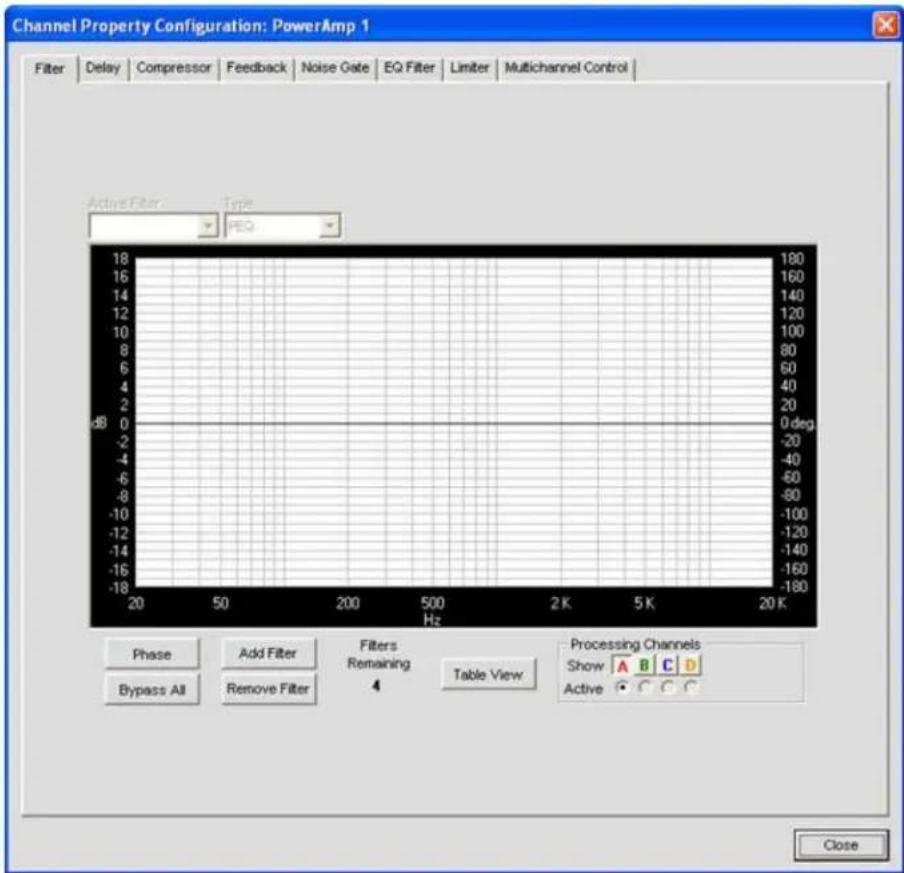
Task: Click the Add Filter button
Action: [x=268, y=653]
